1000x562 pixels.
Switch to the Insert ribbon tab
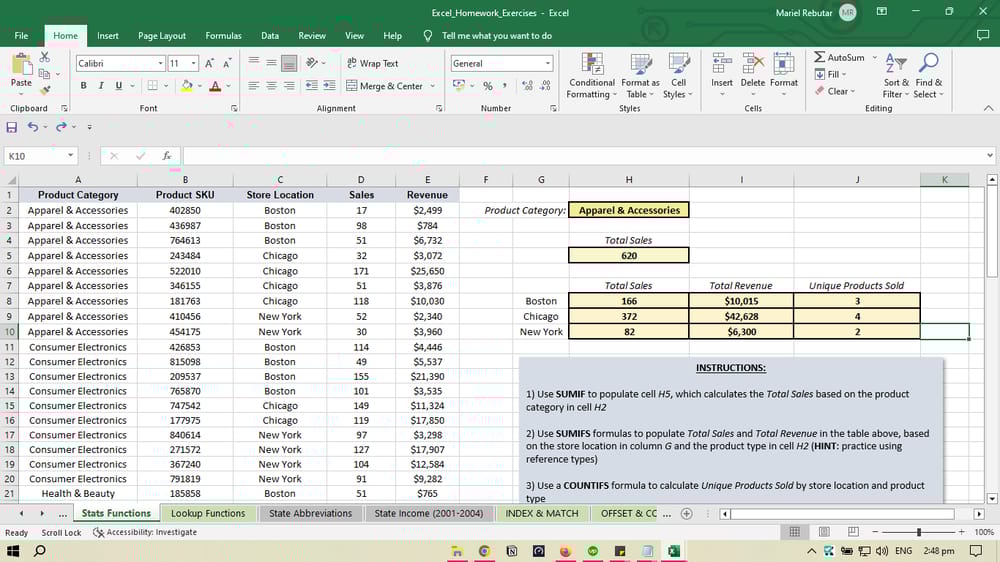click(x=108, y=36)
